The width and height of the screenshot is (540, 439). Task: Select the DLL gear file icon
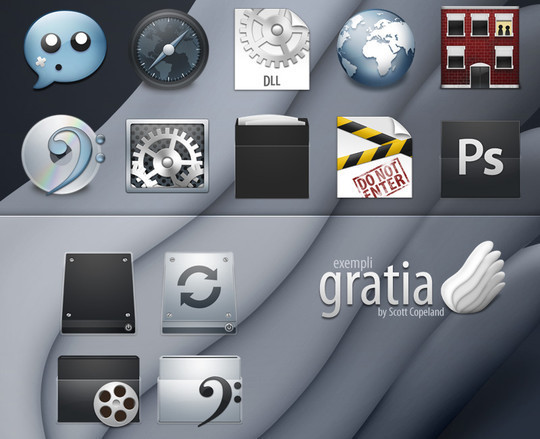click(x=272, y=49)
